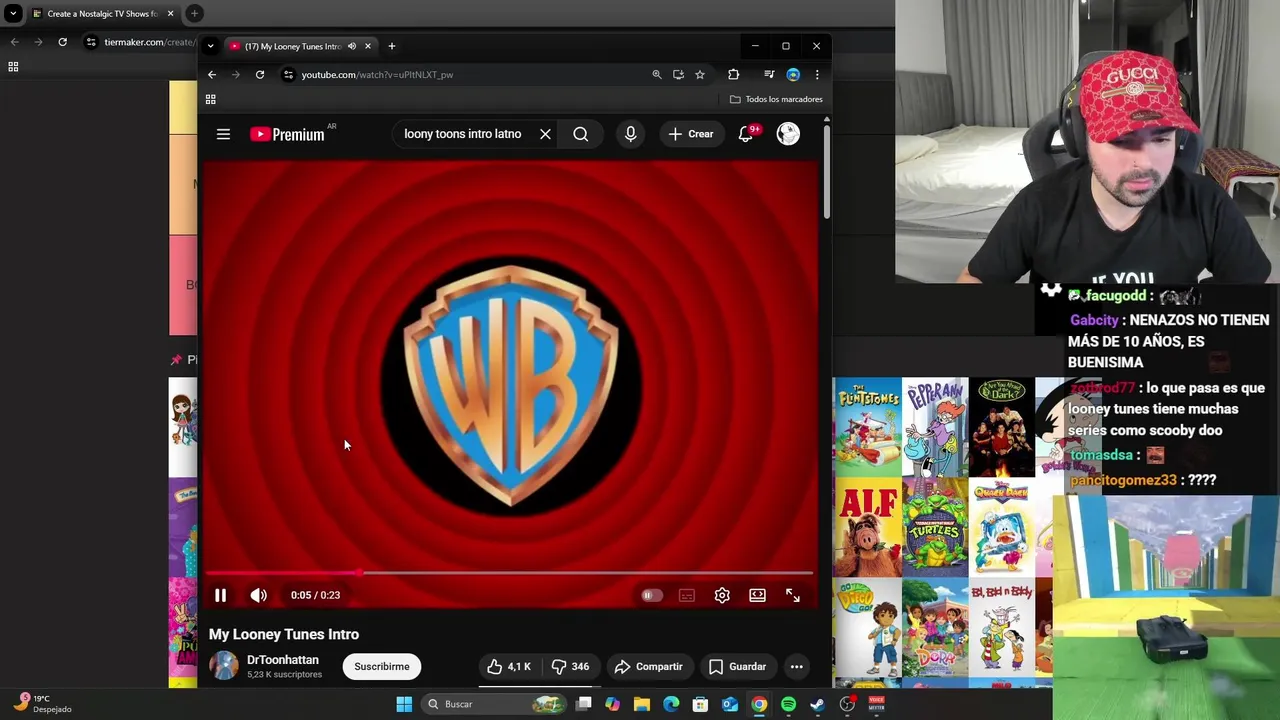1280x720 pixels.
Task: Like the video showing 4,1 K
Action: pyautogui.click(x=509, y=666)
